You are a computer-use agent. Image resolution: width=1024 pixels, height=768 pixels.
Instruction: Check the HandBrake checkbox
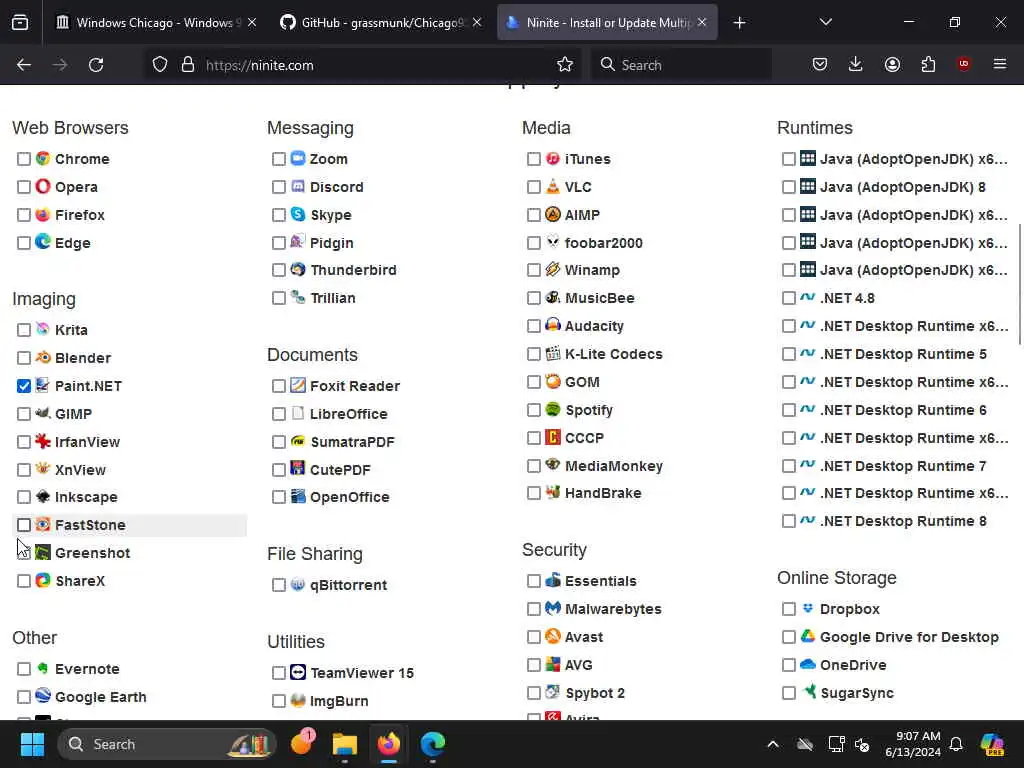pyautogui.click(x=534, y=493)
